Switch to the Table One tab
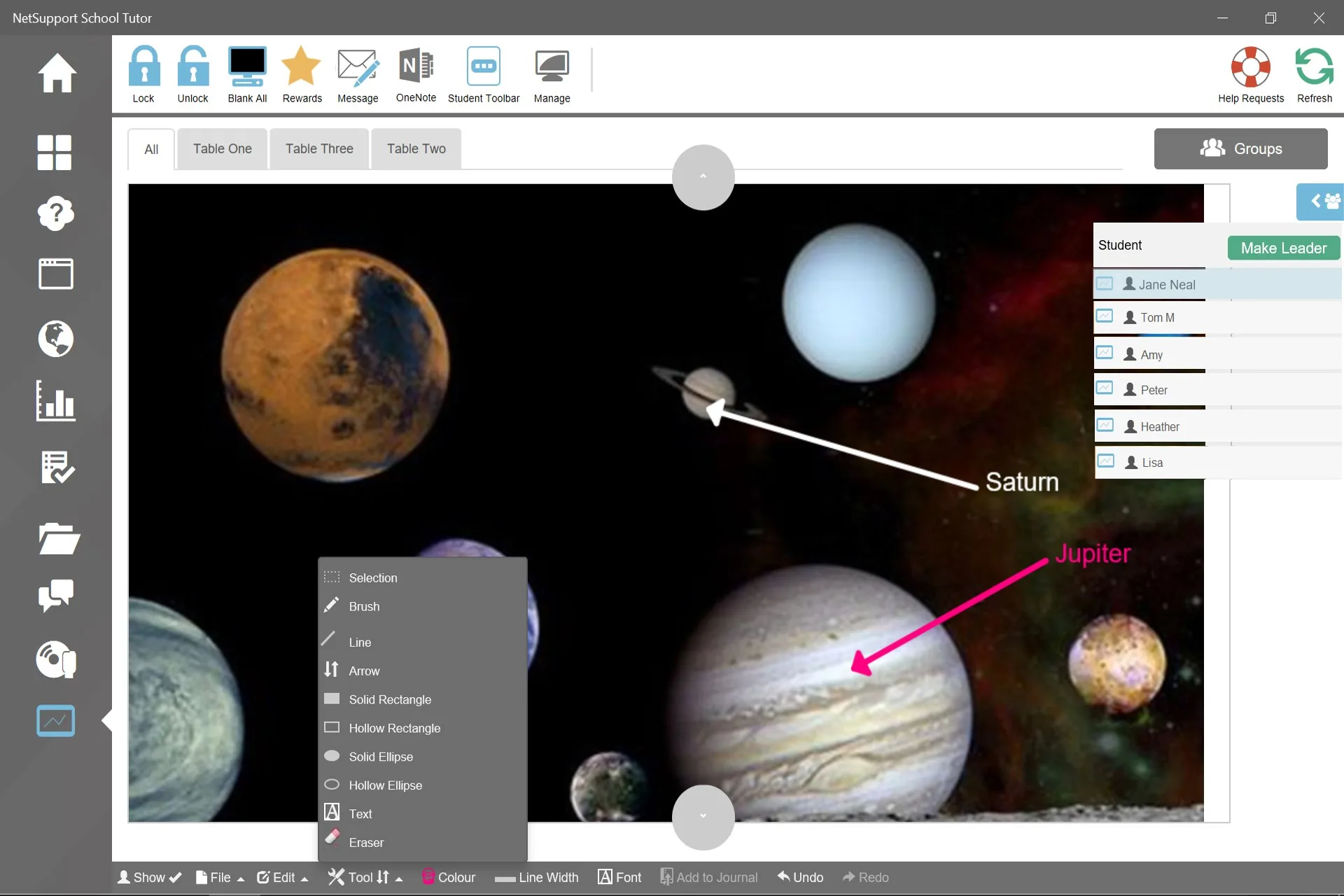Viewport: 1344px width, 896px height. [x=223, y=148]
